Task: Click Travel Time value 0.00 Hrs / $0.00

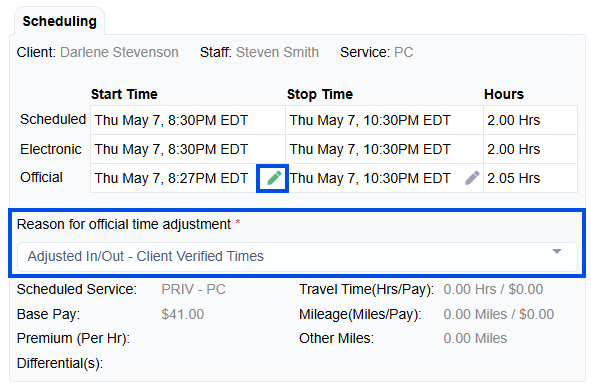Action: 493,289
